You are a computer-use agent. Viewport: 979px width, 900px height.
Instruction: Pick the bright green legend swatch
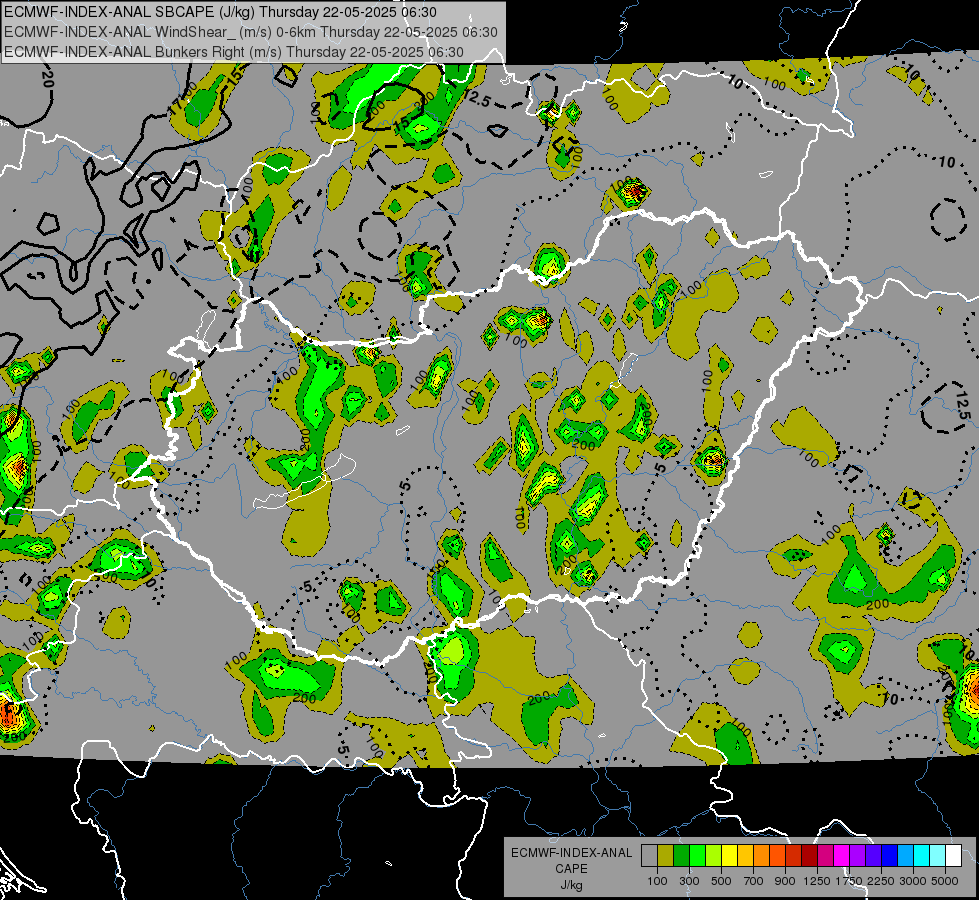[697, 856]
